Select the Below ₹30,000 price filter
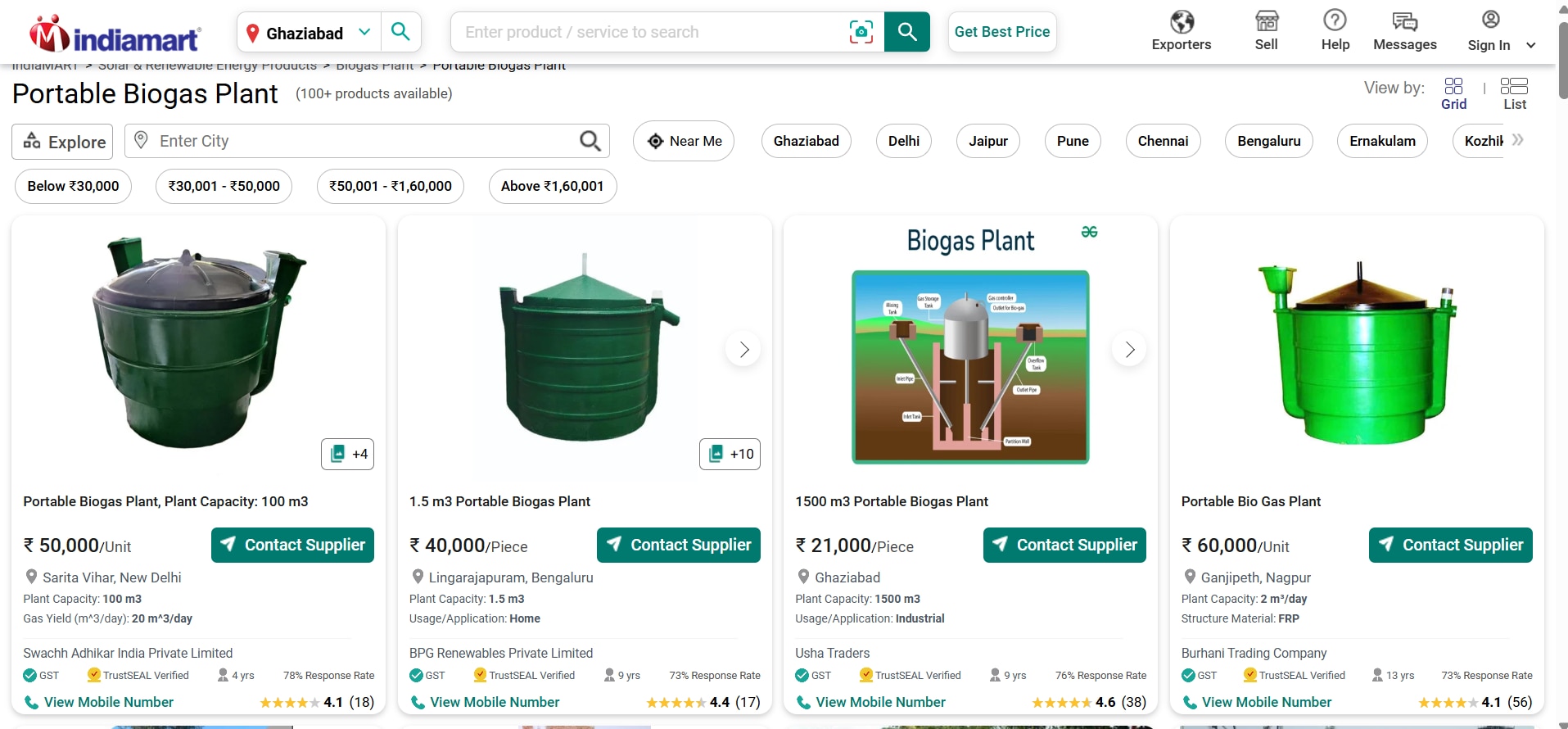 coord(73,186)
